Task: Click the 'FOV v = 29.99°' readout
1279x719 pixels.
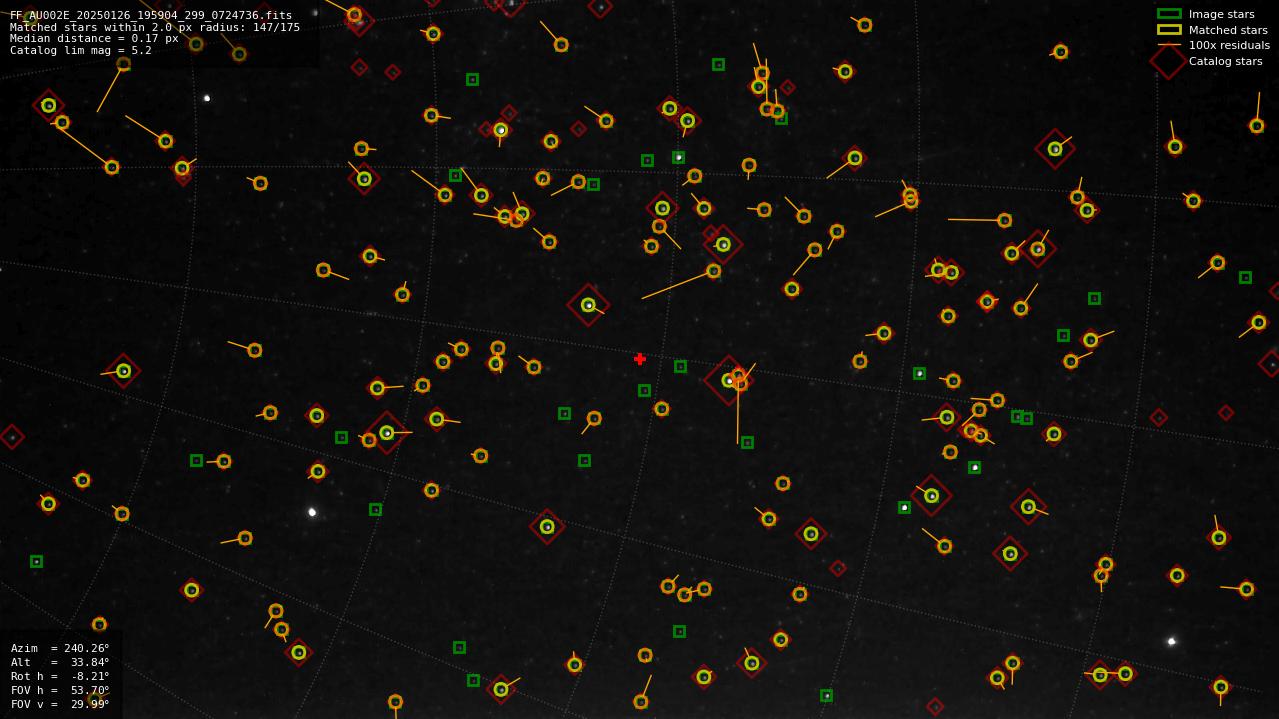Action: pos(60,704)
